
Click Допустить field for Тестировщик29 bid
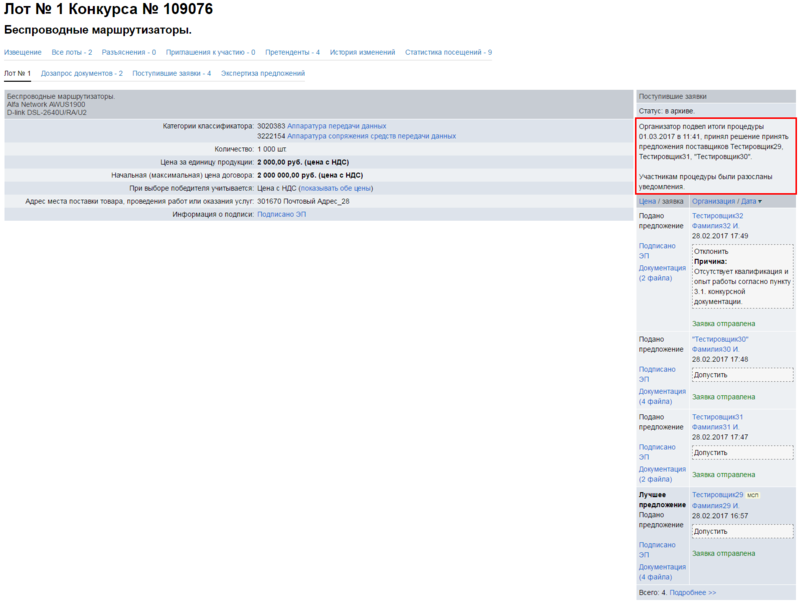(x=742, y=531)
